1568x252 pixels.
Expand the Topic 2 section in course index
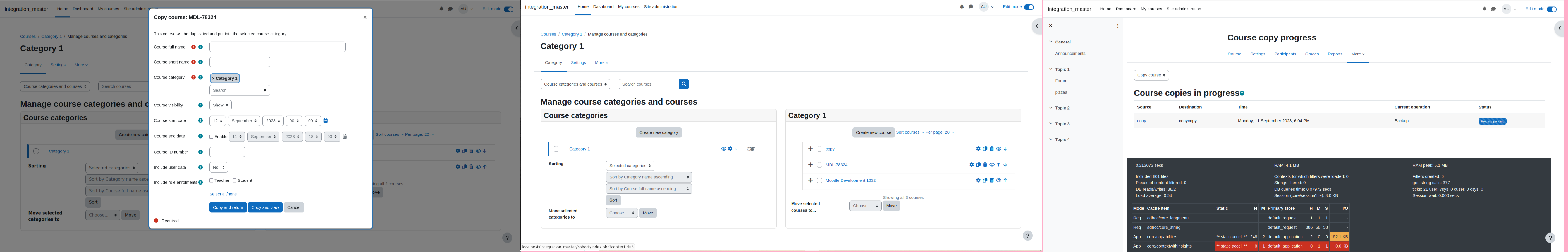(x=1051, y=108)
